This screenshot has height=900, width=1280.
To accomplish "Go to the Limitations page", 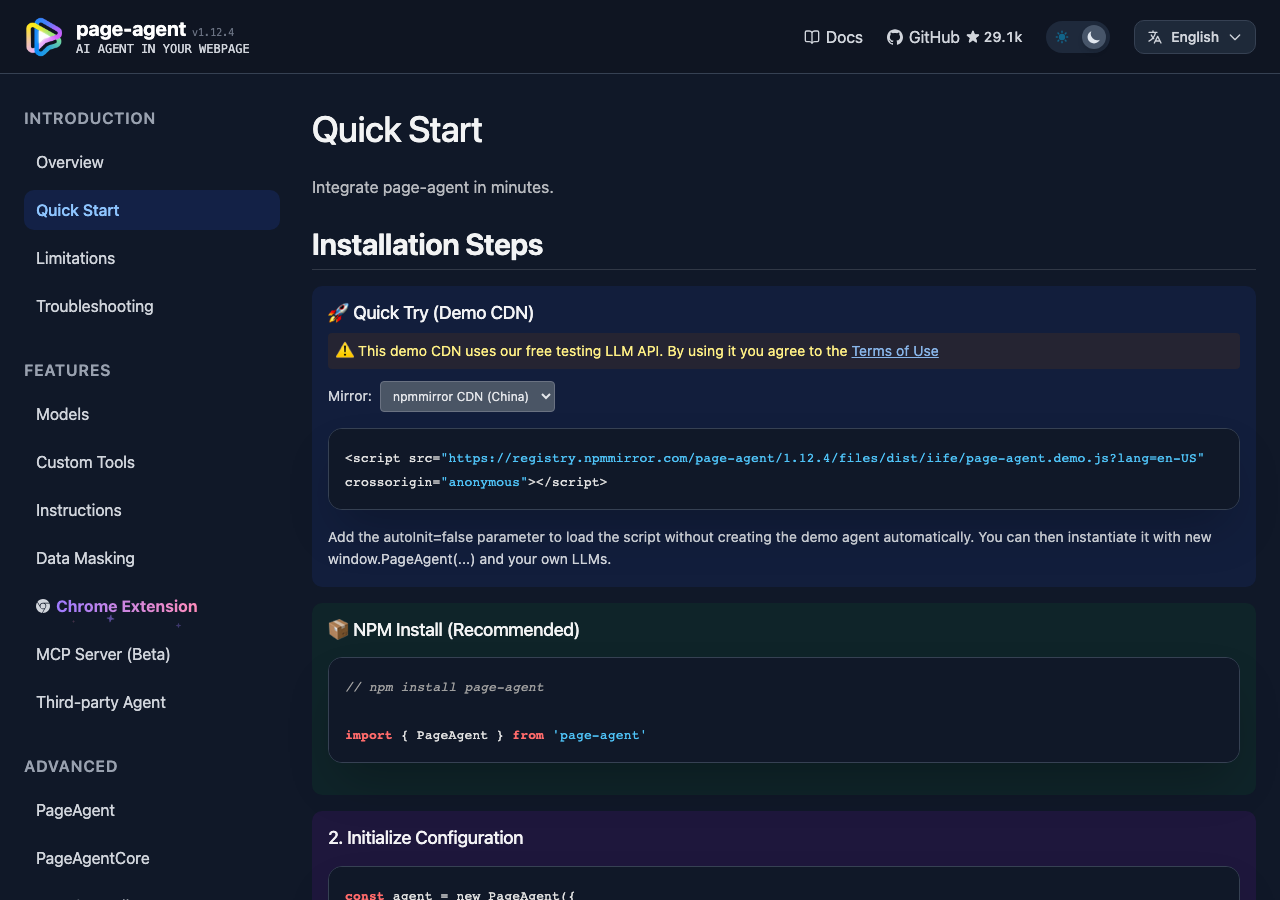I will point(152,258).
